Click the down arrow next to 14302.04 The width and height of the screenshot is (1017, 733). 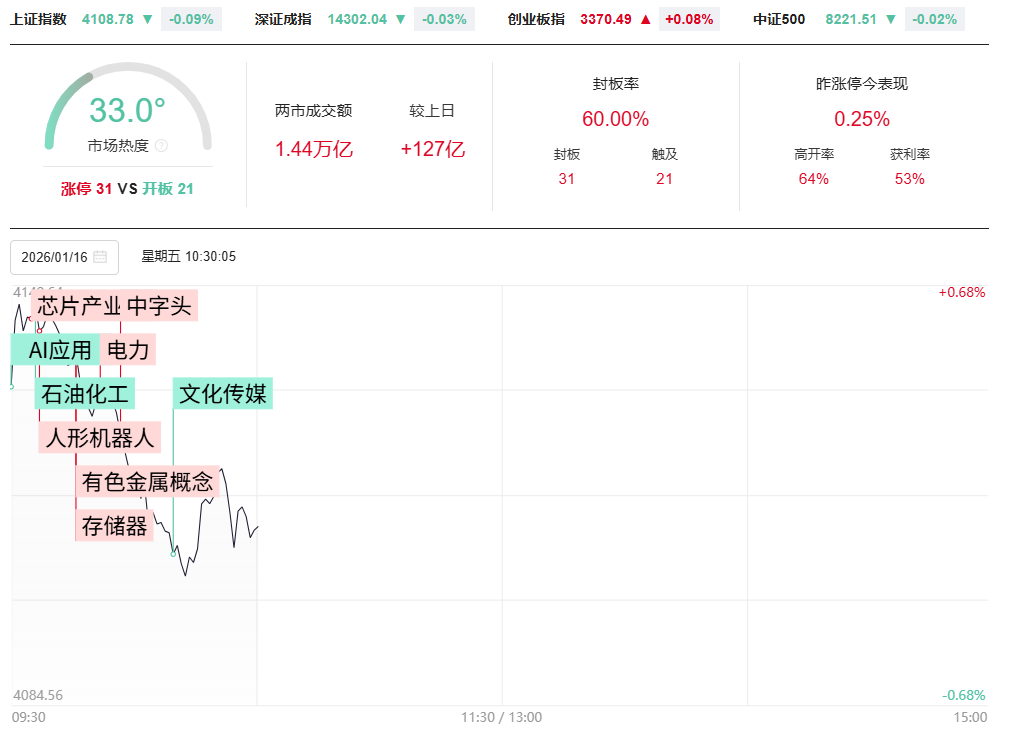click(x=401, y=19)
